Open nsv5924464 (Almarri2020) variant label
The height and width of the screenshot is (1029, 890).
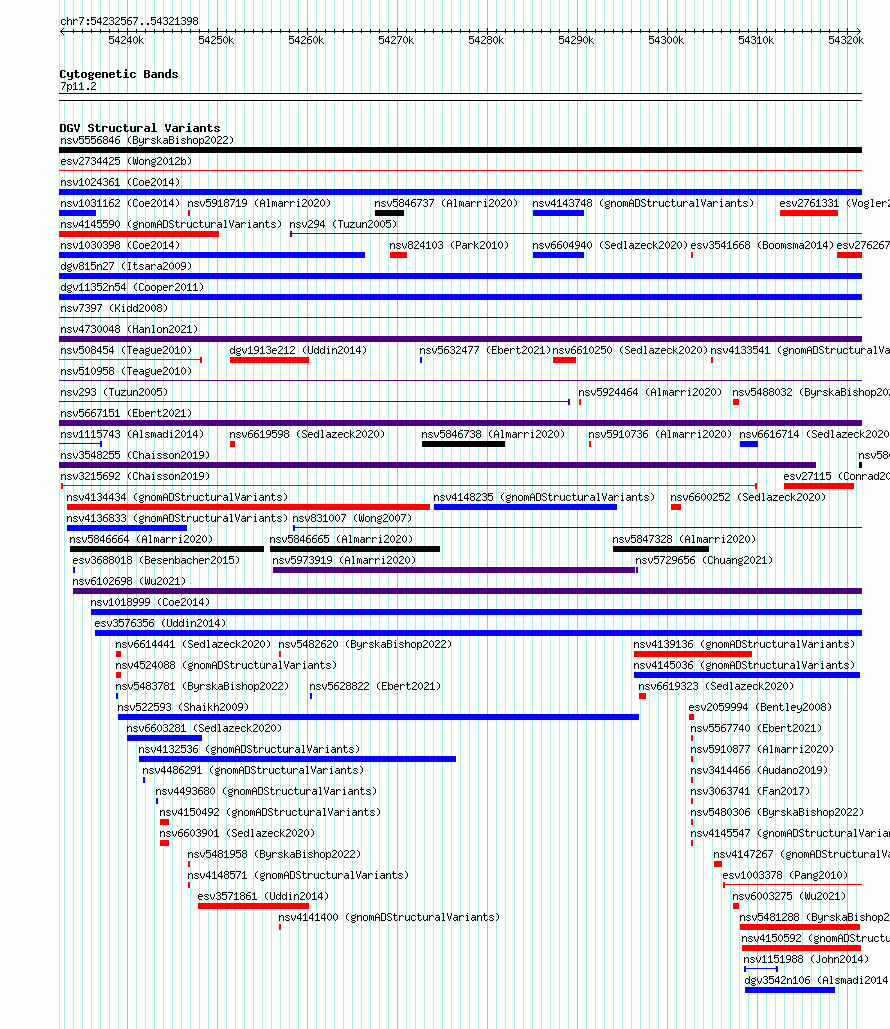(650, 392)
